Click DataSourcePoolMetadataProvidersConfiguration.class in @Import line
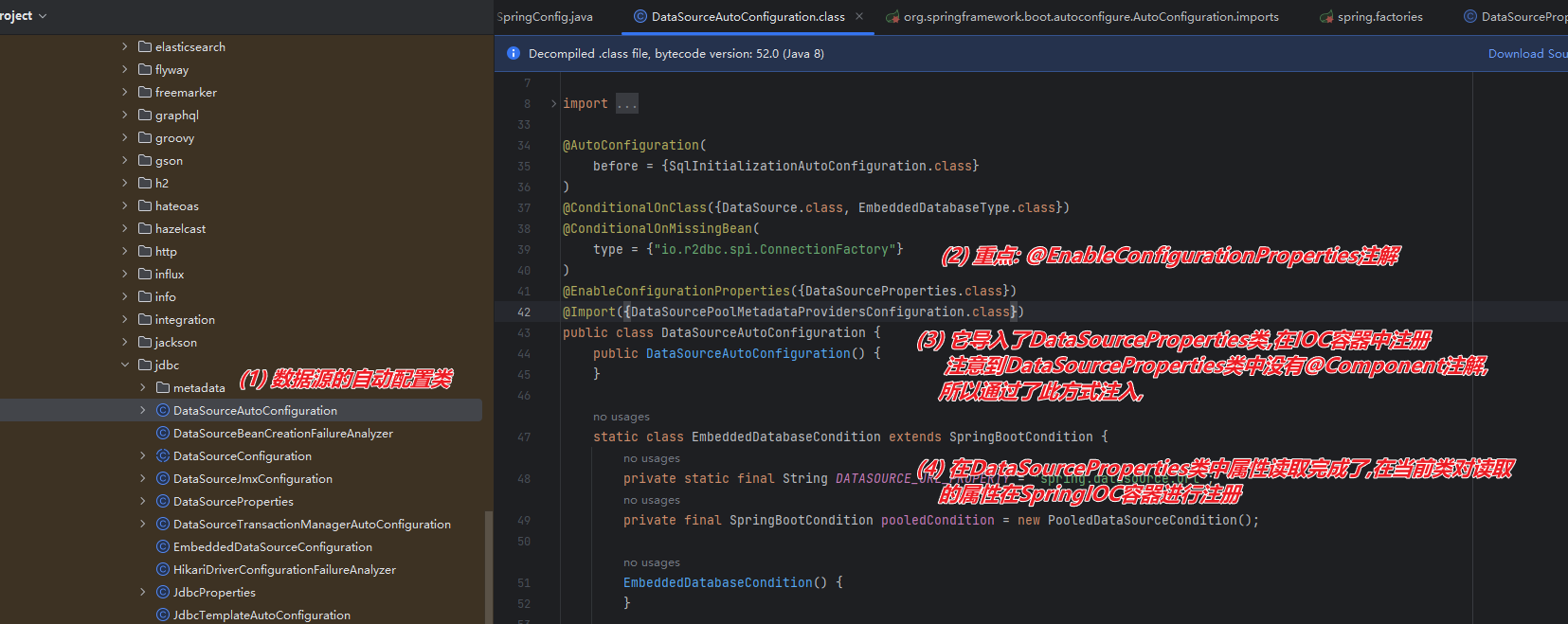This screenshot has height=624, width=1568. (820, 312)
